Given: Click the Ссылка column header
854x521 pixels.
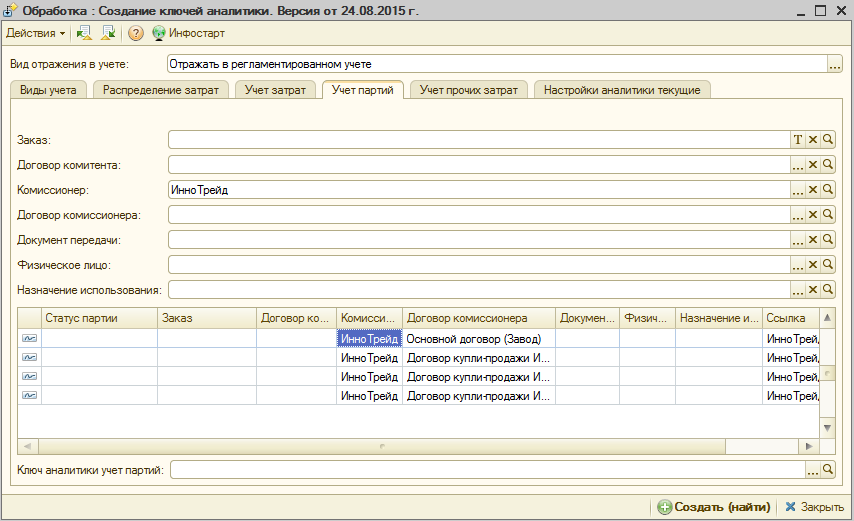Looking at the screenshot, I should tap(791, 318).
